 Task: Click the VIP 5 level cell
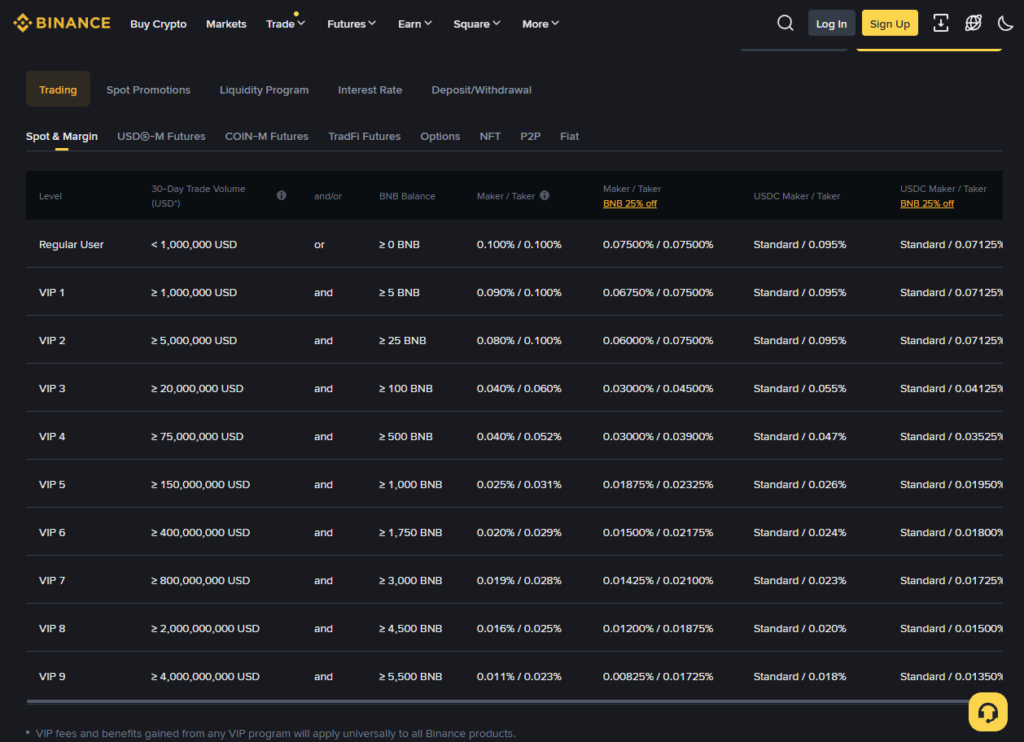pos(52,484)
